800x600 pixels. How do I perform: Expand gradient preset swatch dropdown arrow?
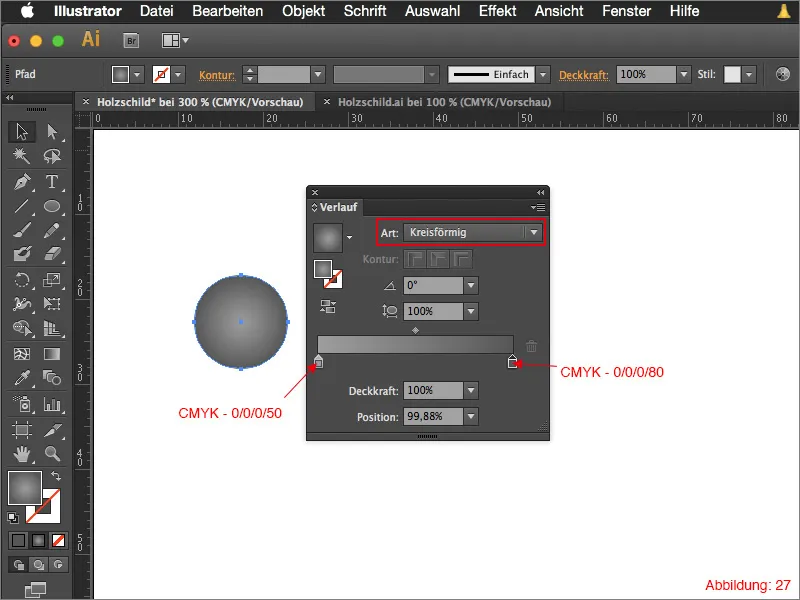(349, 237)
